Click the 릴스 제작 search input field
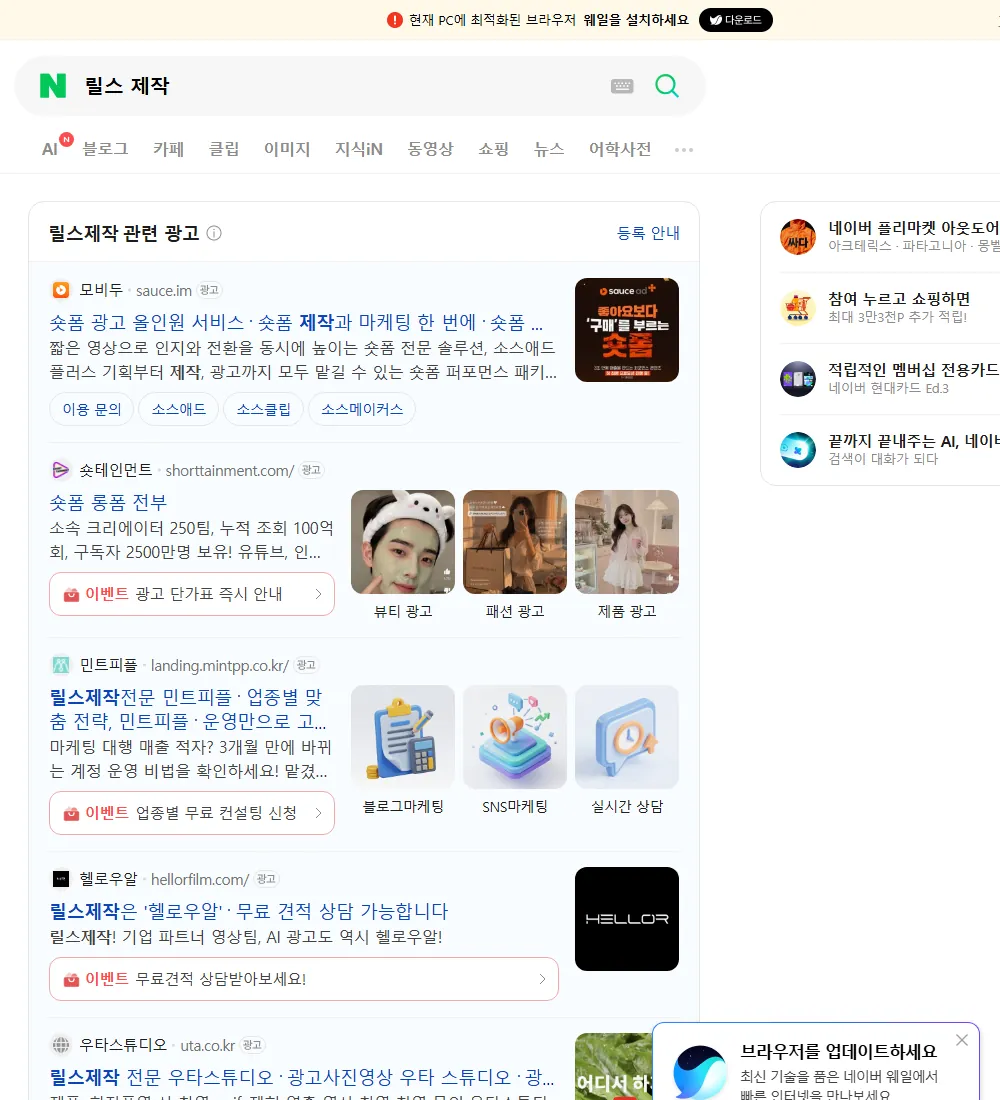This screenshot has width=1000, height=1100. point(337,86)
